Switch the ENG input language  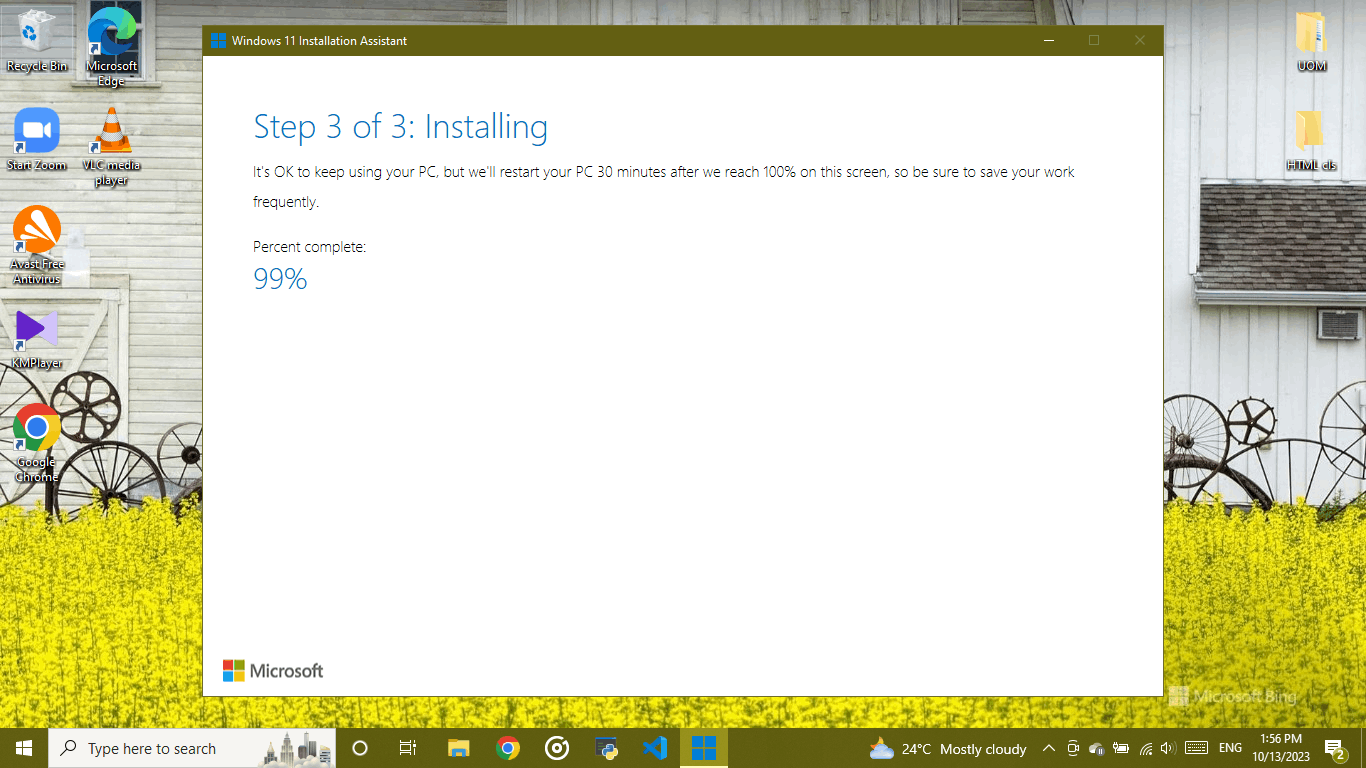(x=1230, y=748)
